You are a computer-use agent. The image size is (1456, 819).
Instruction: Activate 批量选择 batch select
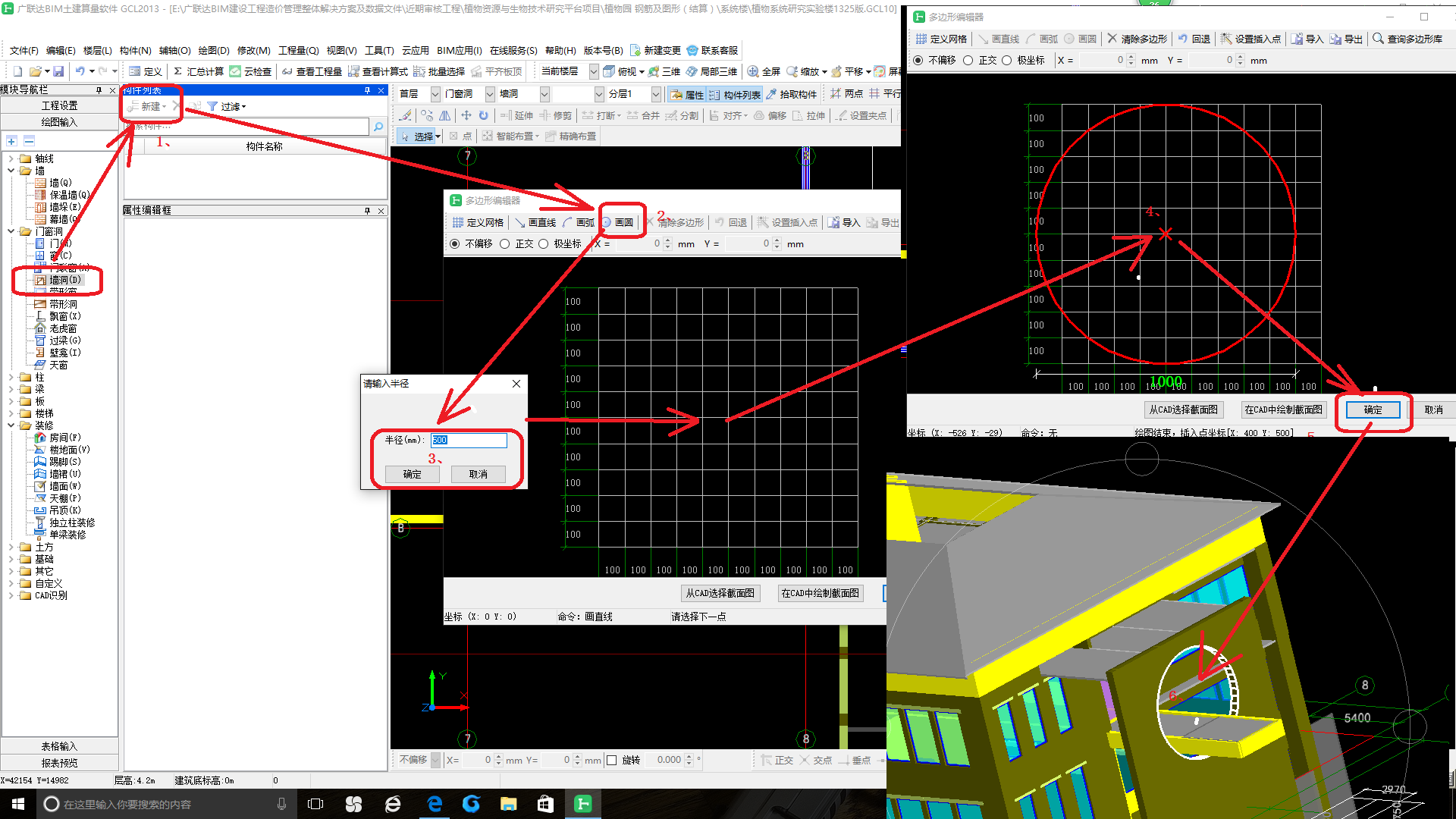[439, 71]
